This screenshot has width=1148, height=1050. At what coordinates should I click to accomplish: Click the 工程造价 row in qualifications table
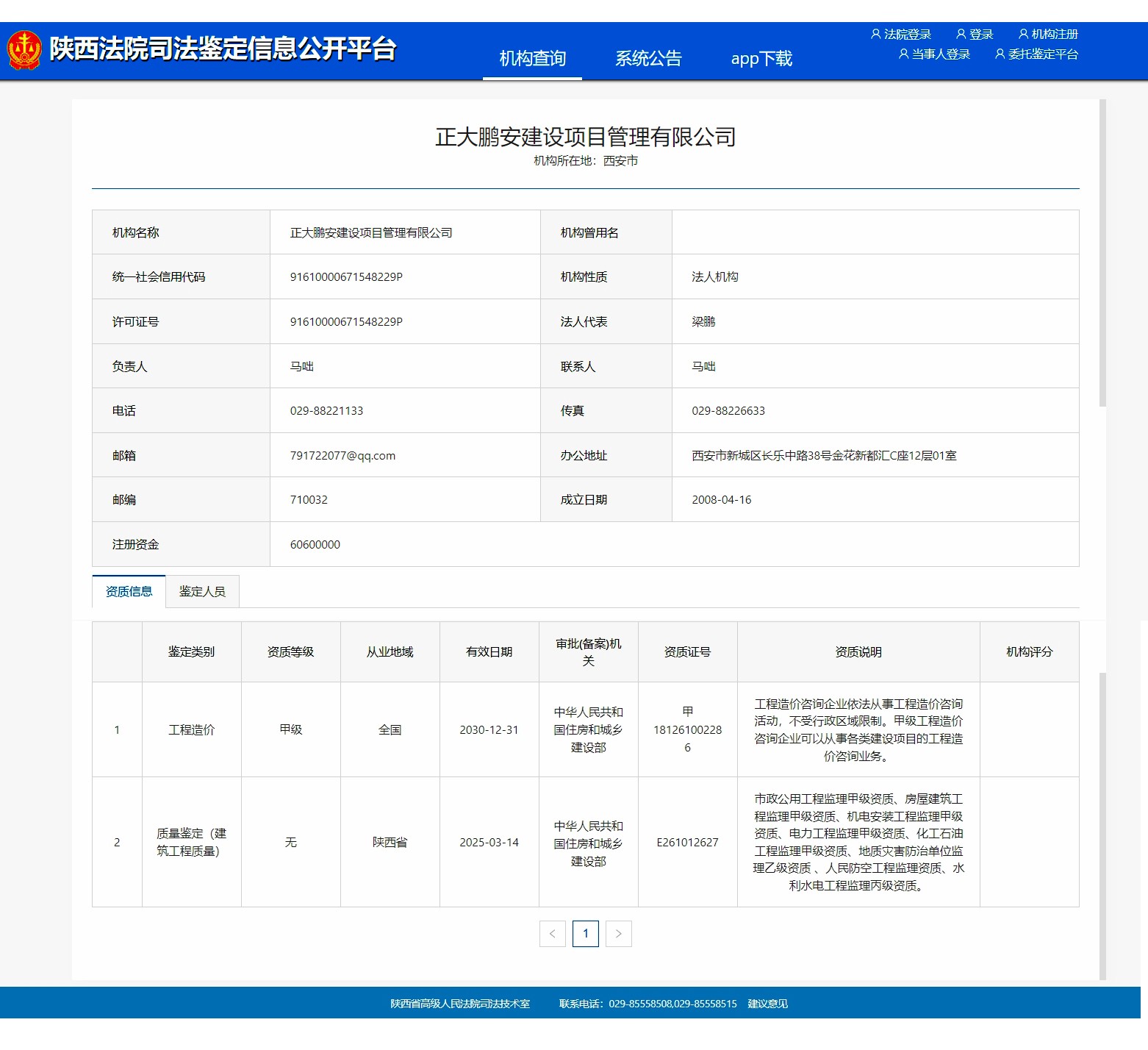coord(191,730)
